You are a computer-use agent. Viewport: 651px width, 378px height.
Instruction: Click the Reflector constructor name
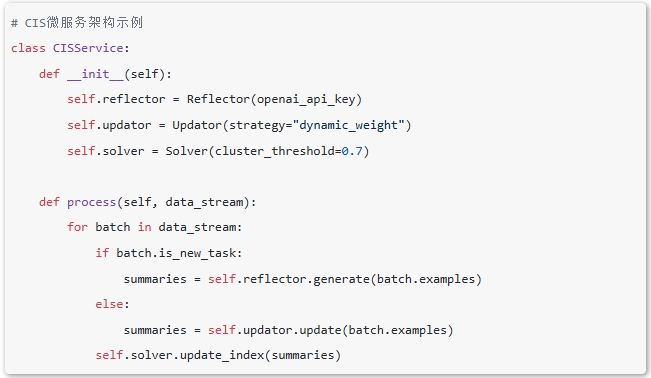218,99
